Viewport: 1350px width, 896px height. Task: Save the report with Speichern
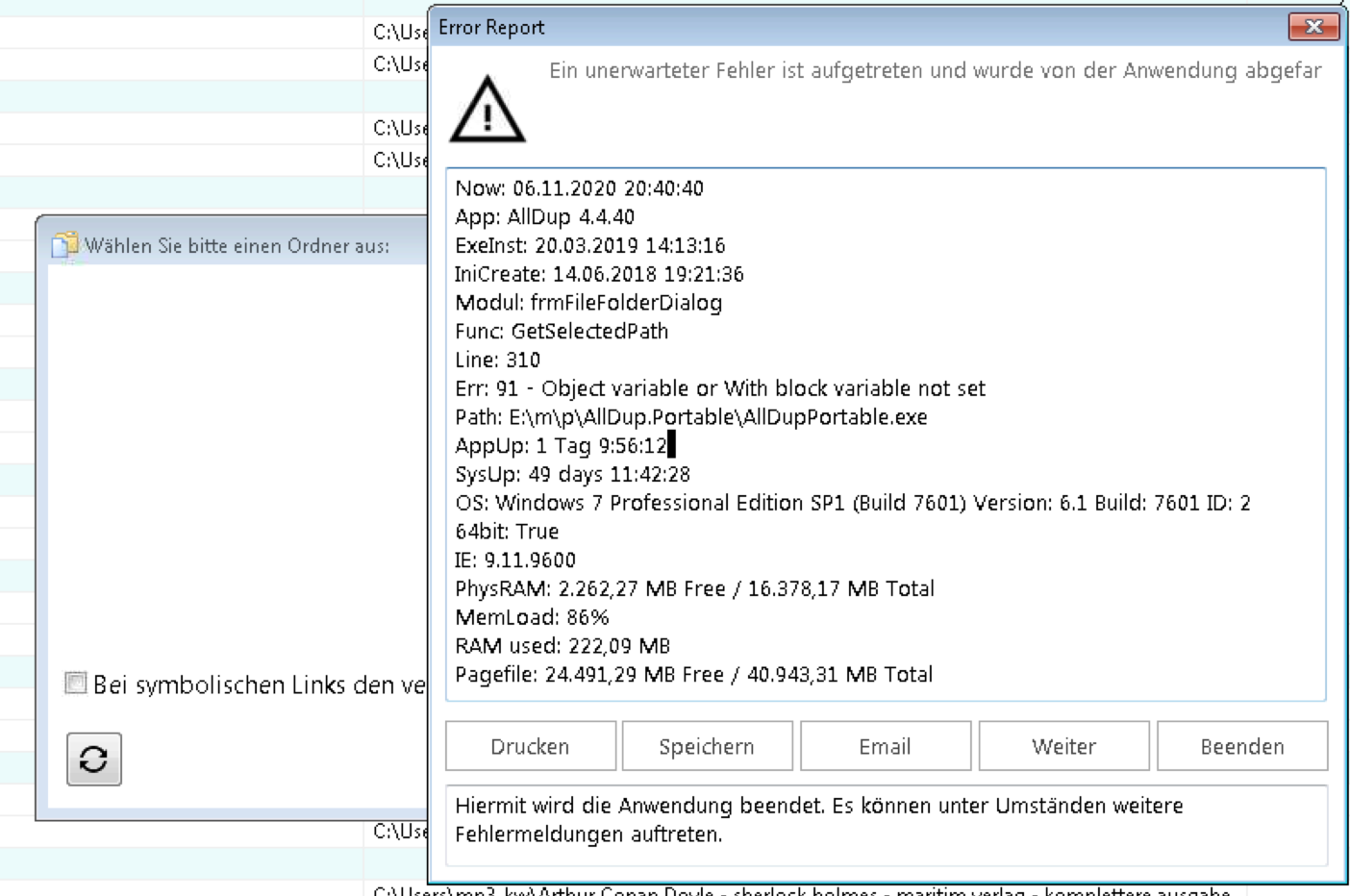(x=707, y=747)
